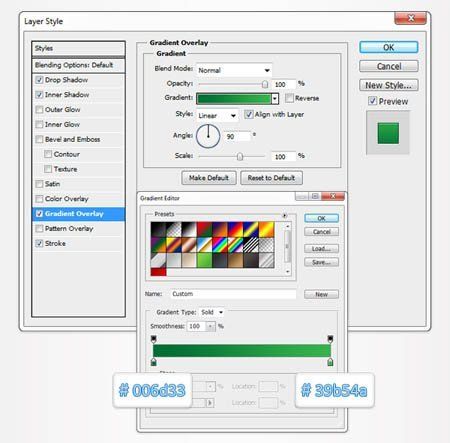Check the Reverse gradient checkbox
450x443 pixels.
point(289,98)
